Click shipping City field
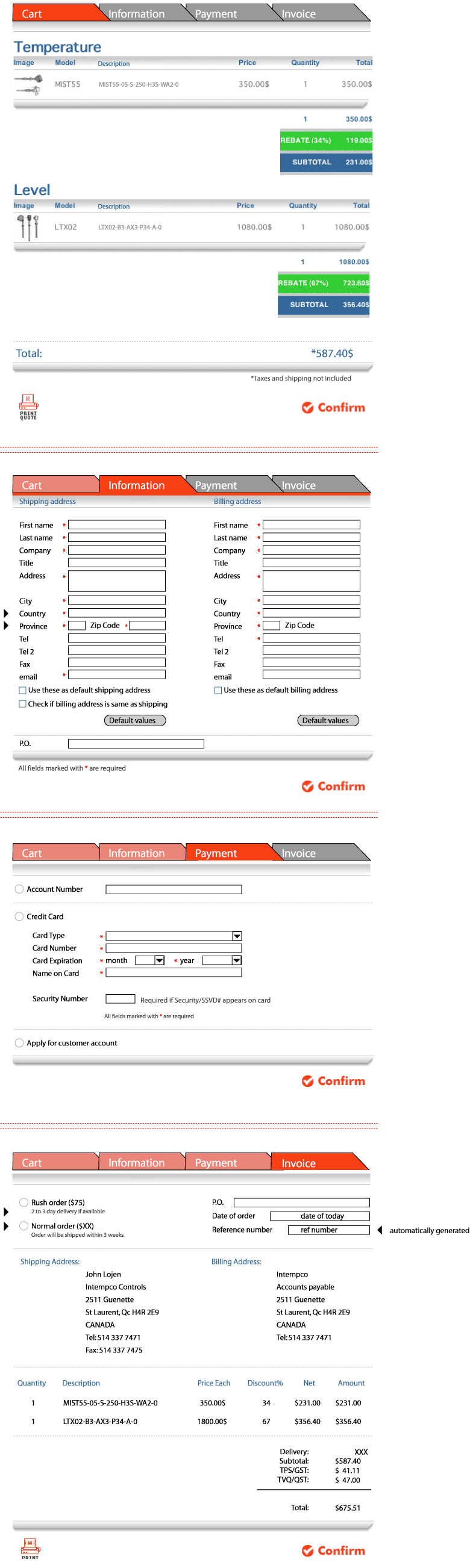470x1568 pixels. click(117, 600)
